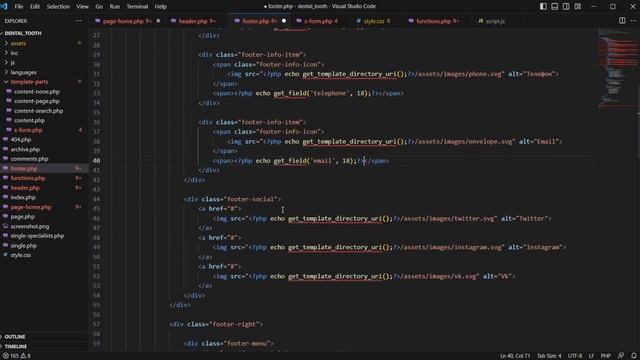Open style.css in explorer tree
Screen dimensions: 640x360
tap(44, 255)
